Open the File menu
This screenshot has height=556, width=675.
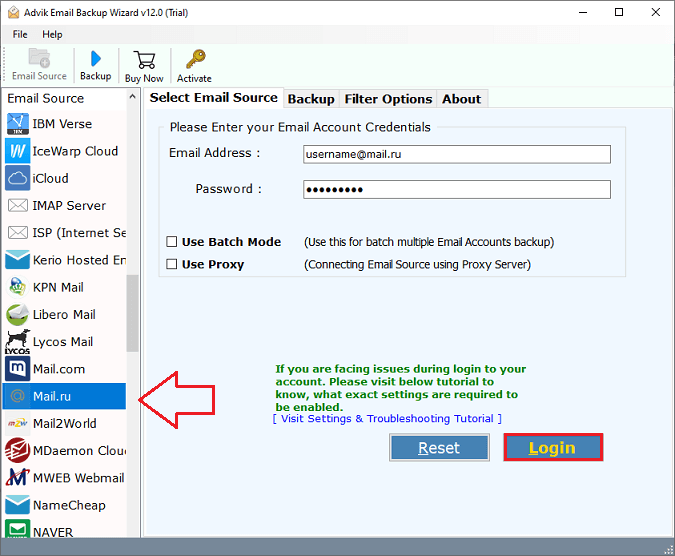click(20, 34)
